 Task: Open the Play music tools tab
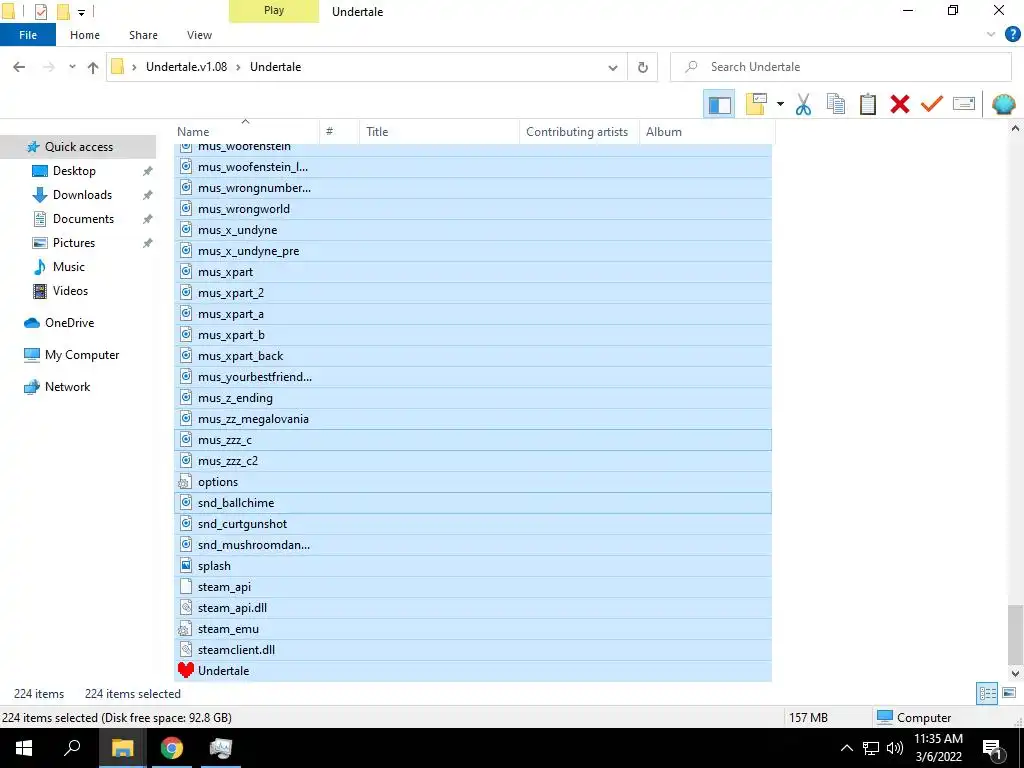pos(274,11)
